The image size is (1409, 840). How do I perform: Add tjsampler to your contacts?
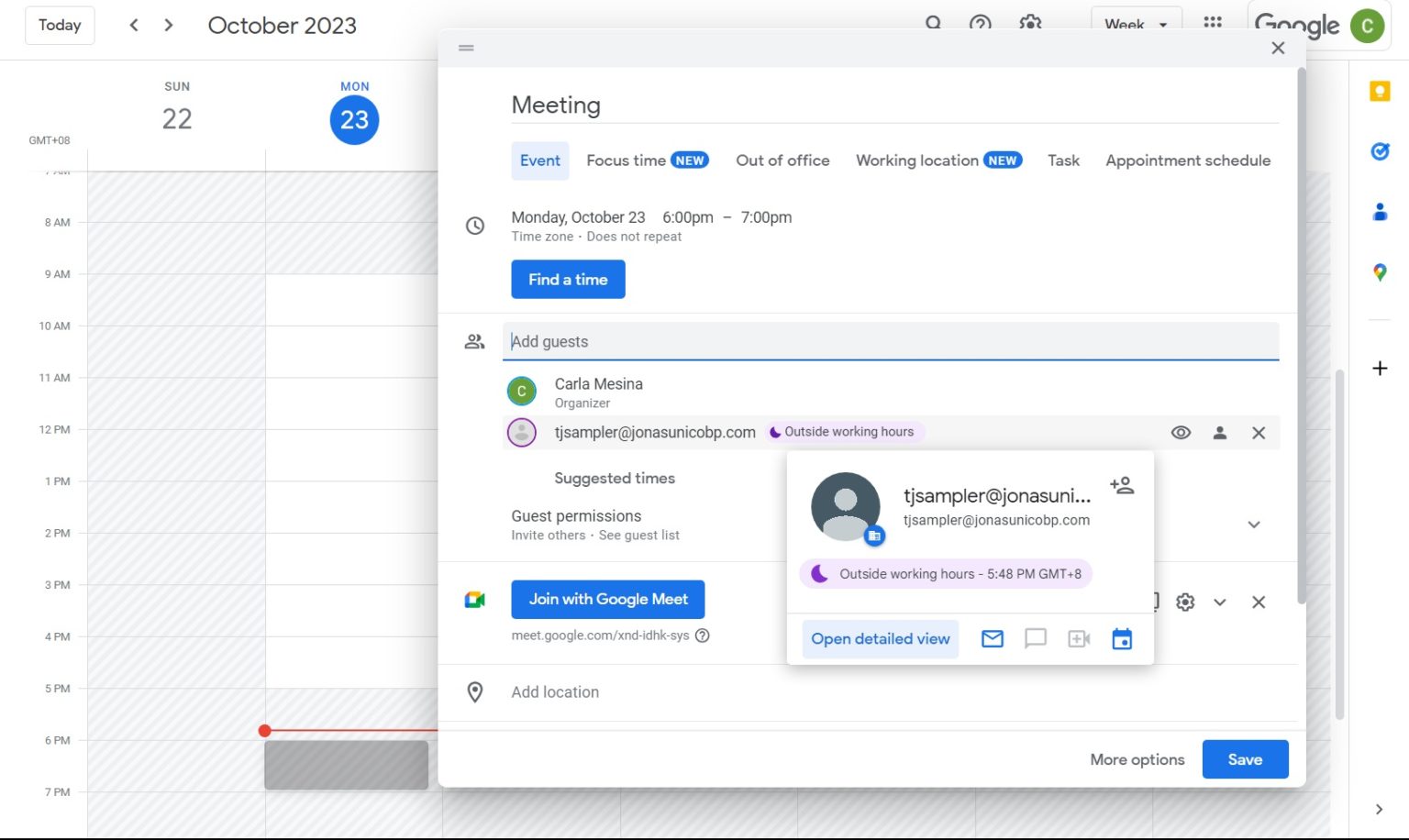(x=1122, y=485)
